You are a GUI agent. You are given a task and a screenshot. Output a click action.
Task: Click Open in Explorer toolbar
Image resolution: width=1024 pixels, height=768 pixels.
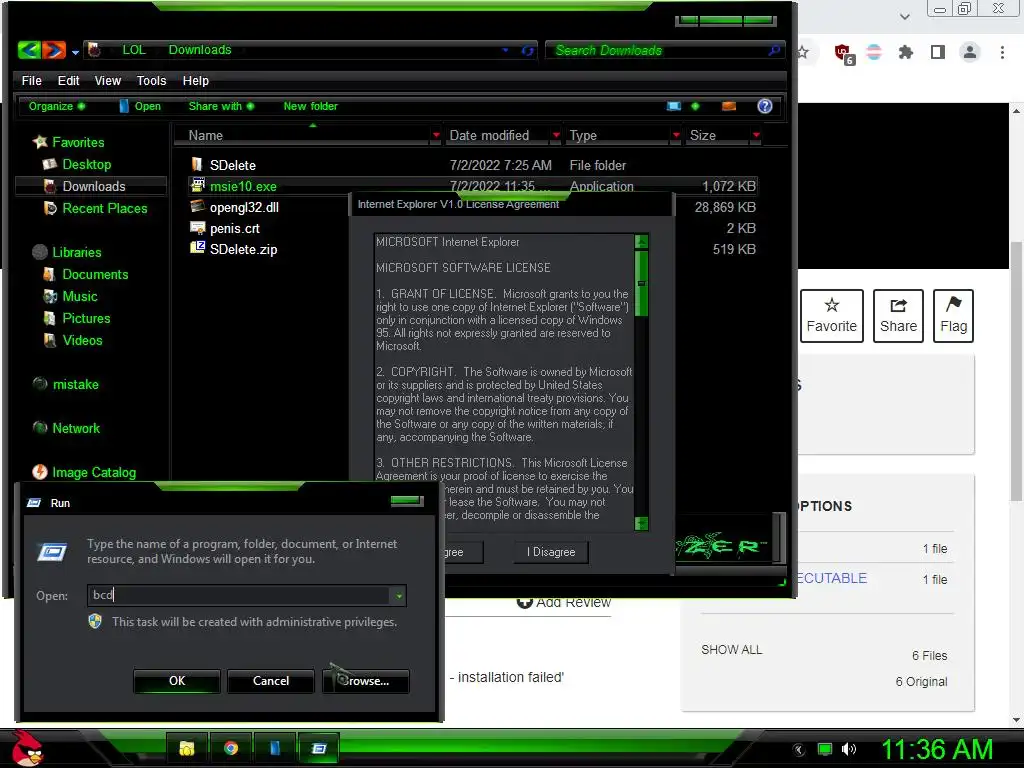pyautogui.click(x=140, y=106)
